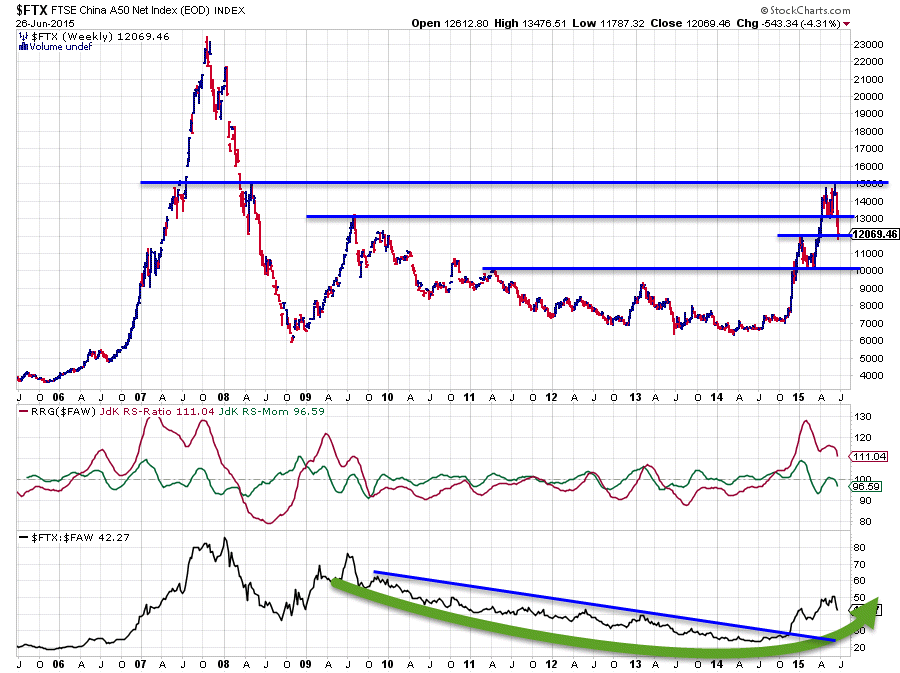Screen dimensions: 900x673
Task: Click the Low 11787.32 value
Action: [608, 24]
